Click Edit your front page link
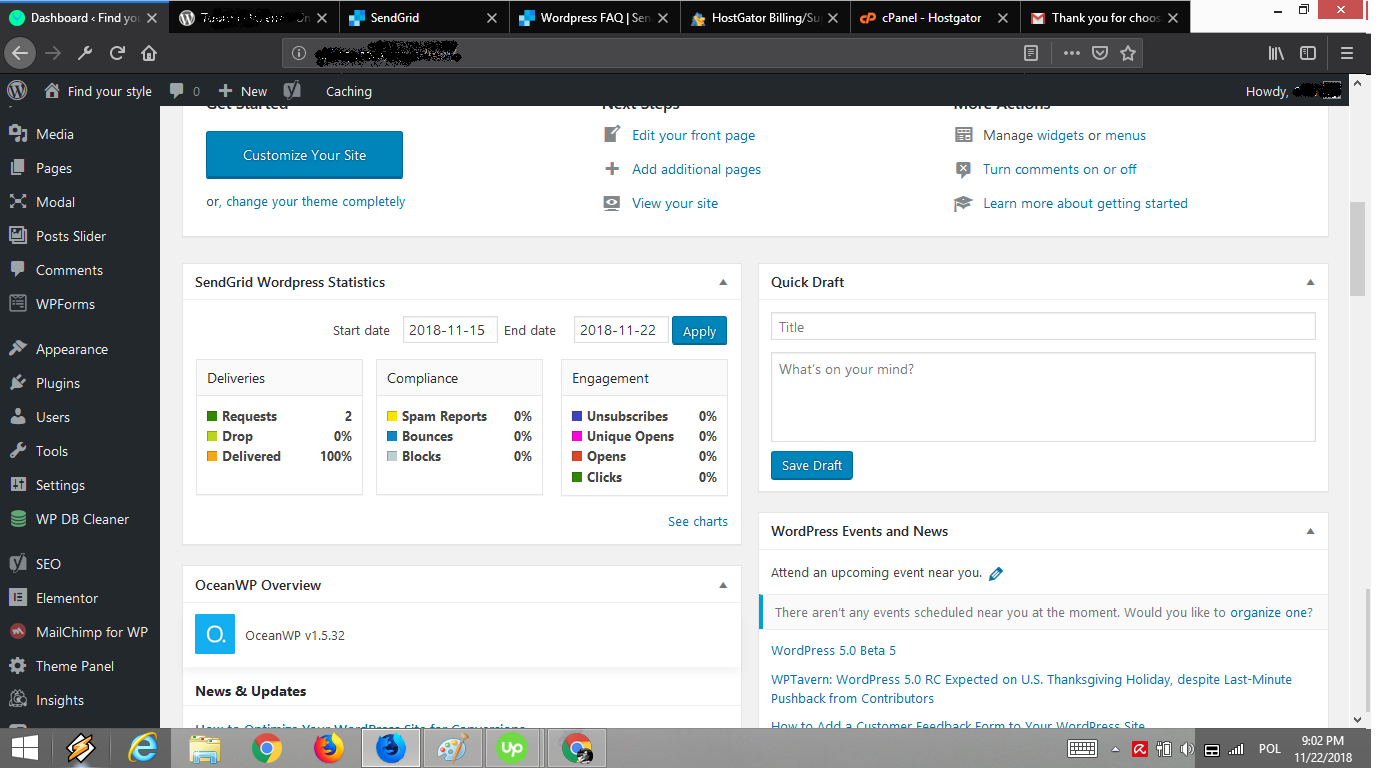The width and height of the screenshot is (1388, 768). (x=693, y=135)
